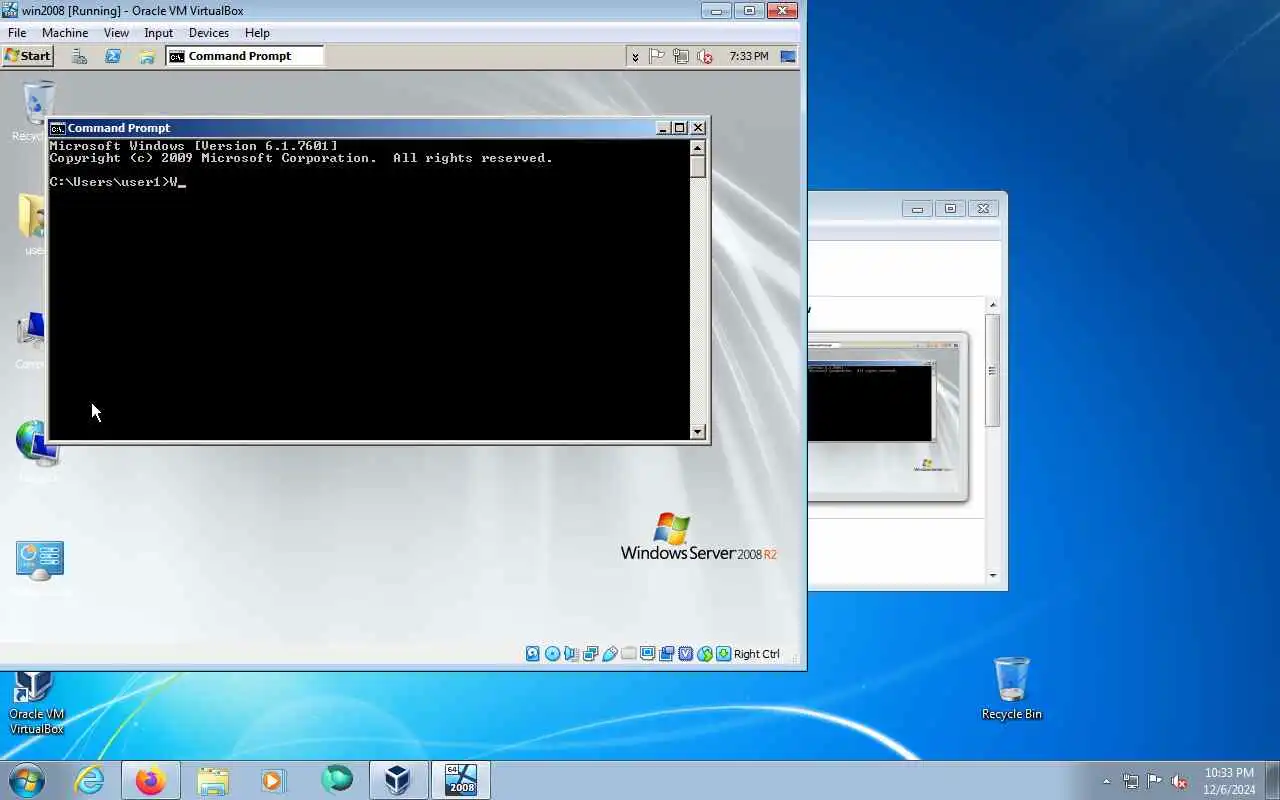Maximize the Command Prompt window
Screen dimensions: 1280x800
tap(680, 128)
